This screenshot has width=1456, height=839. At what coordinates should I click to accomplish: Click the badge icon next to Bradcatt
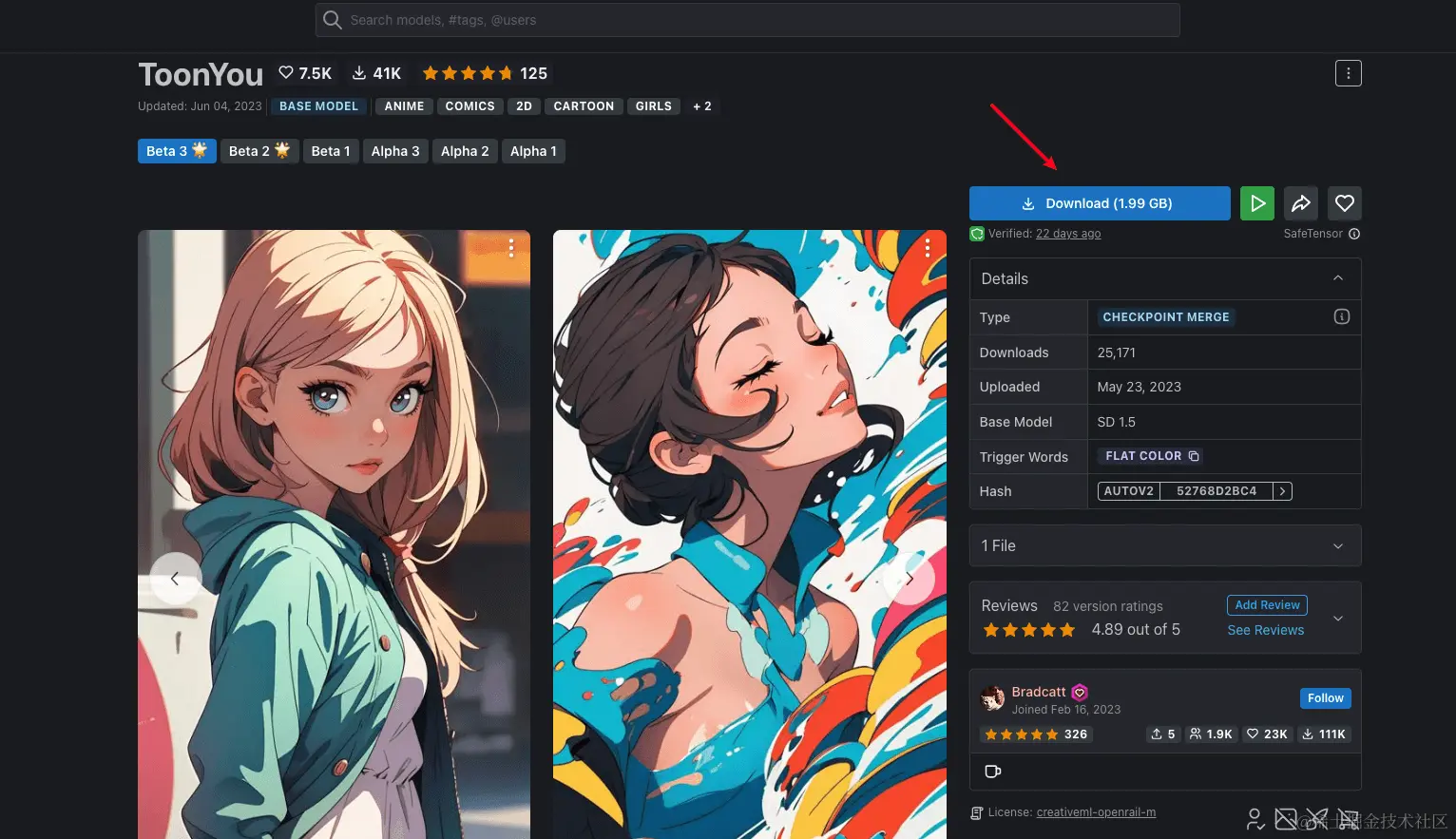[1080, 693]
